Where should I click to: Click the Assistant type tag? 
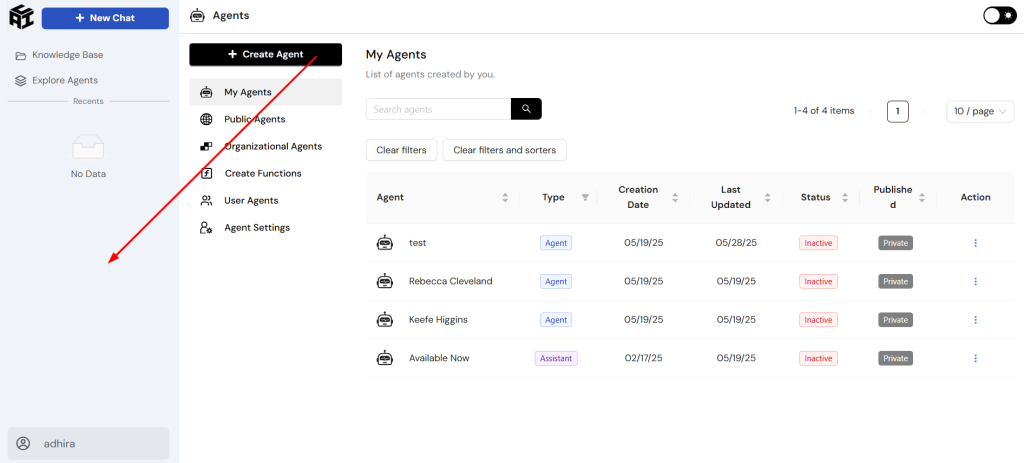[x=556, y=359]
